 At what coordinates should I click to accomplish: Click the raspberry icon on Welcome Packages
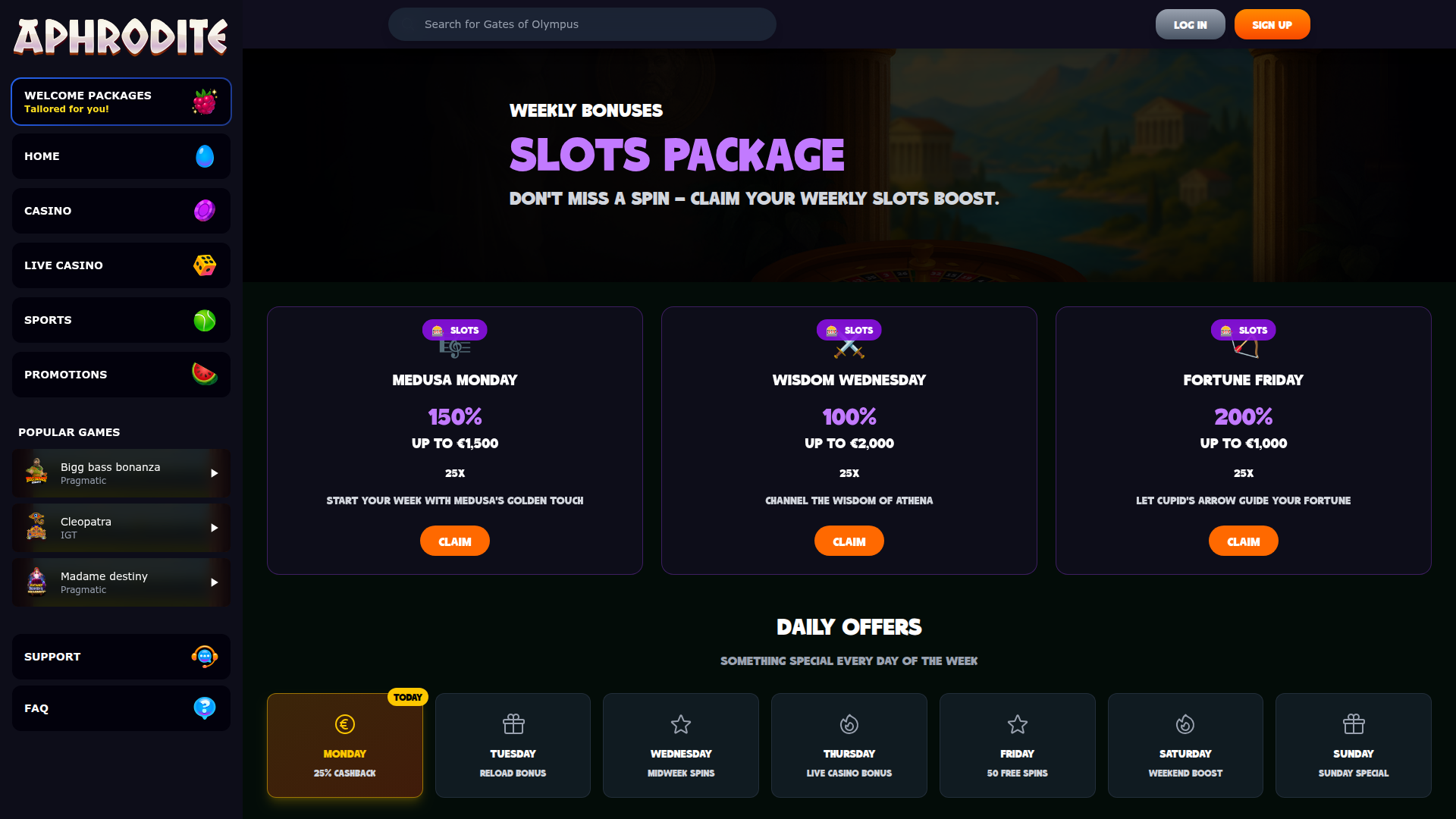pyautogui.click(x=204, y=102)
